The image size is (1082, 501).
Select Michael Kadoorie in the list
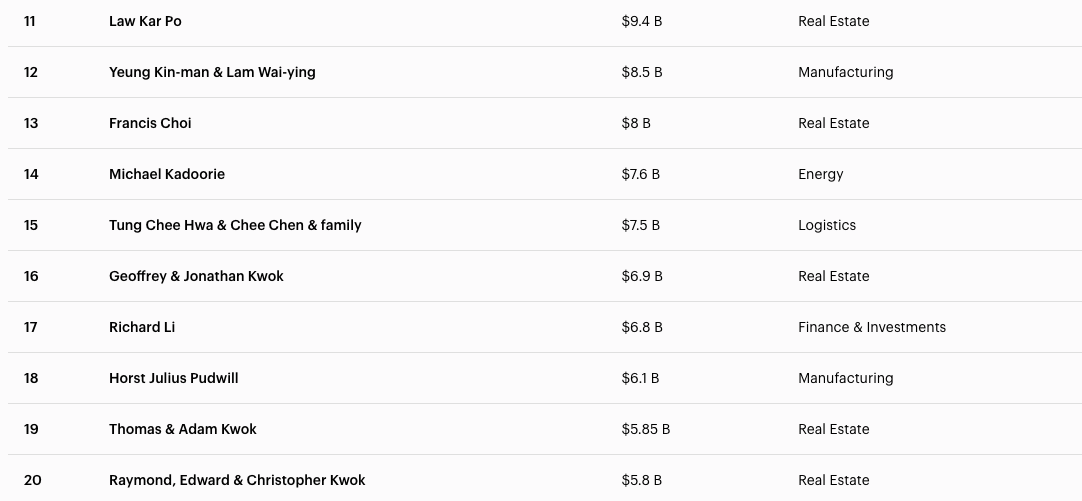point(167,174)
